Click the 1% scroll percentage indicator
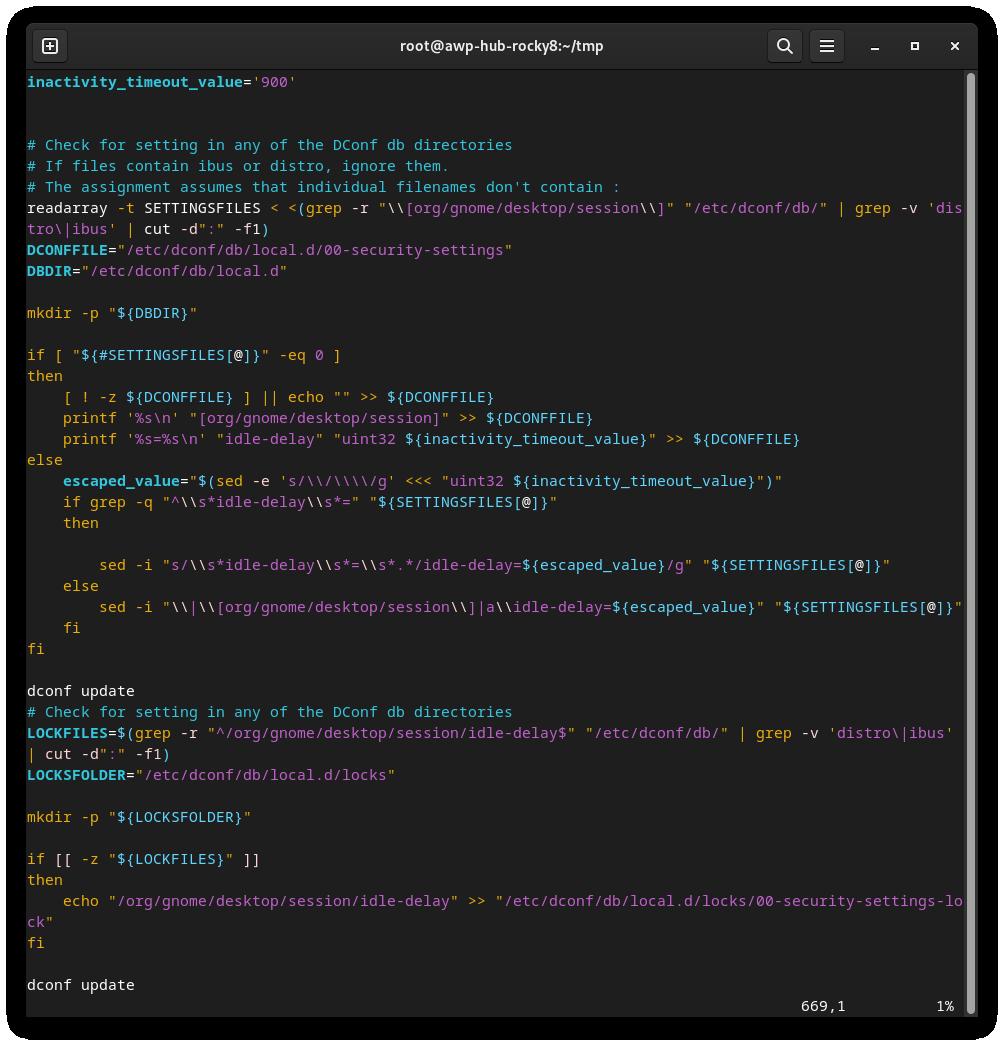The image size is (1004, 1046). point(942,1006)
